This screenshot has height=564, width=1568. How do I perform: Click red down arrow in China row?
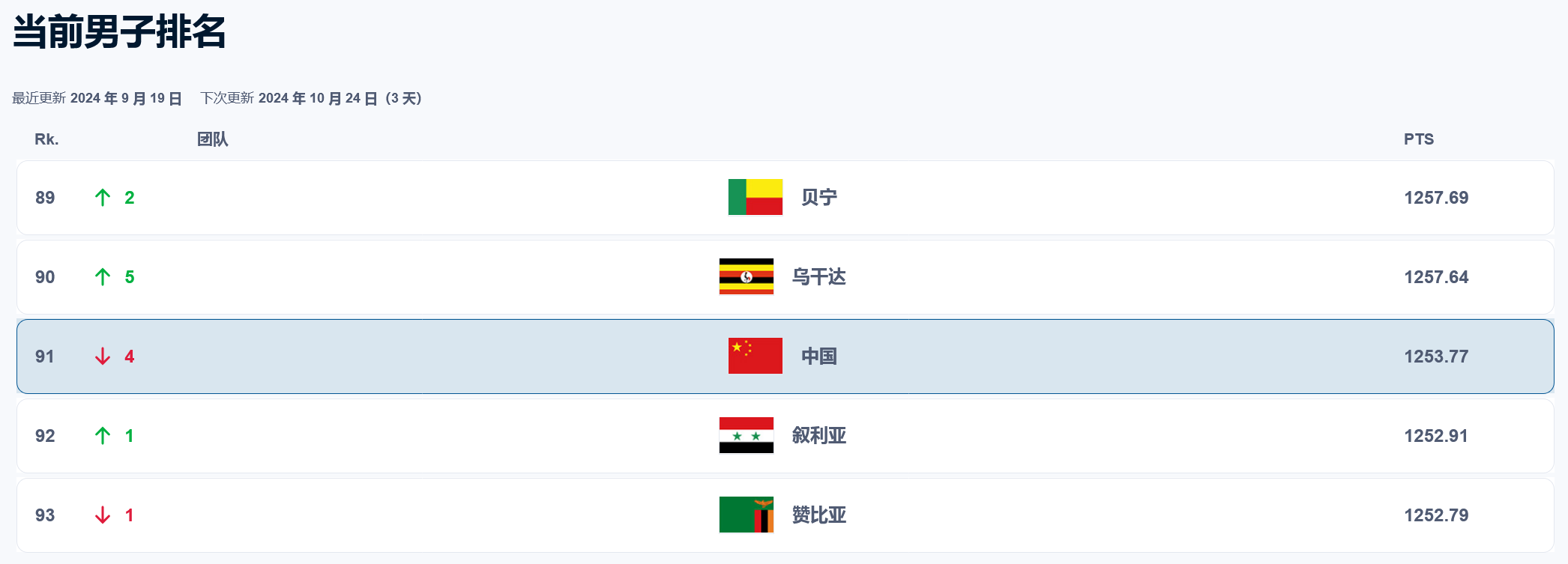coord(103,356)
